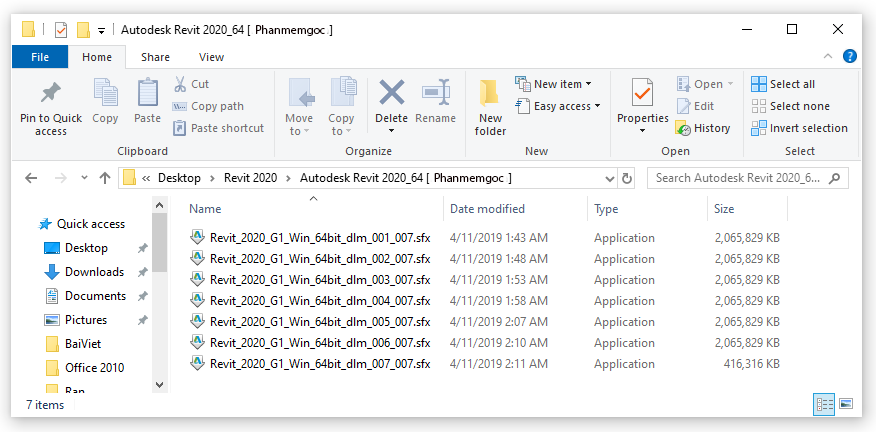Viewport: 876px width, 432px height.
Task: Go back with the left arrow
Action: click(31, 178)
